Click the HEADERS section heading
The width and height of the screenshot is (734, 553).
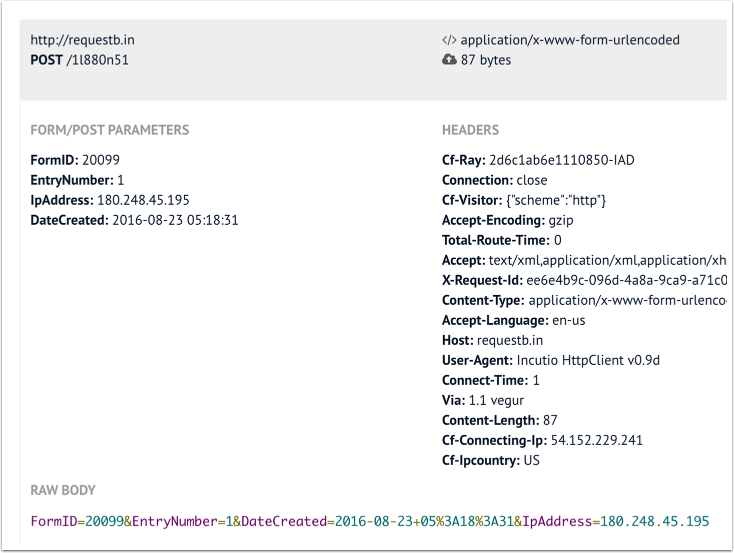click(470, 130)
